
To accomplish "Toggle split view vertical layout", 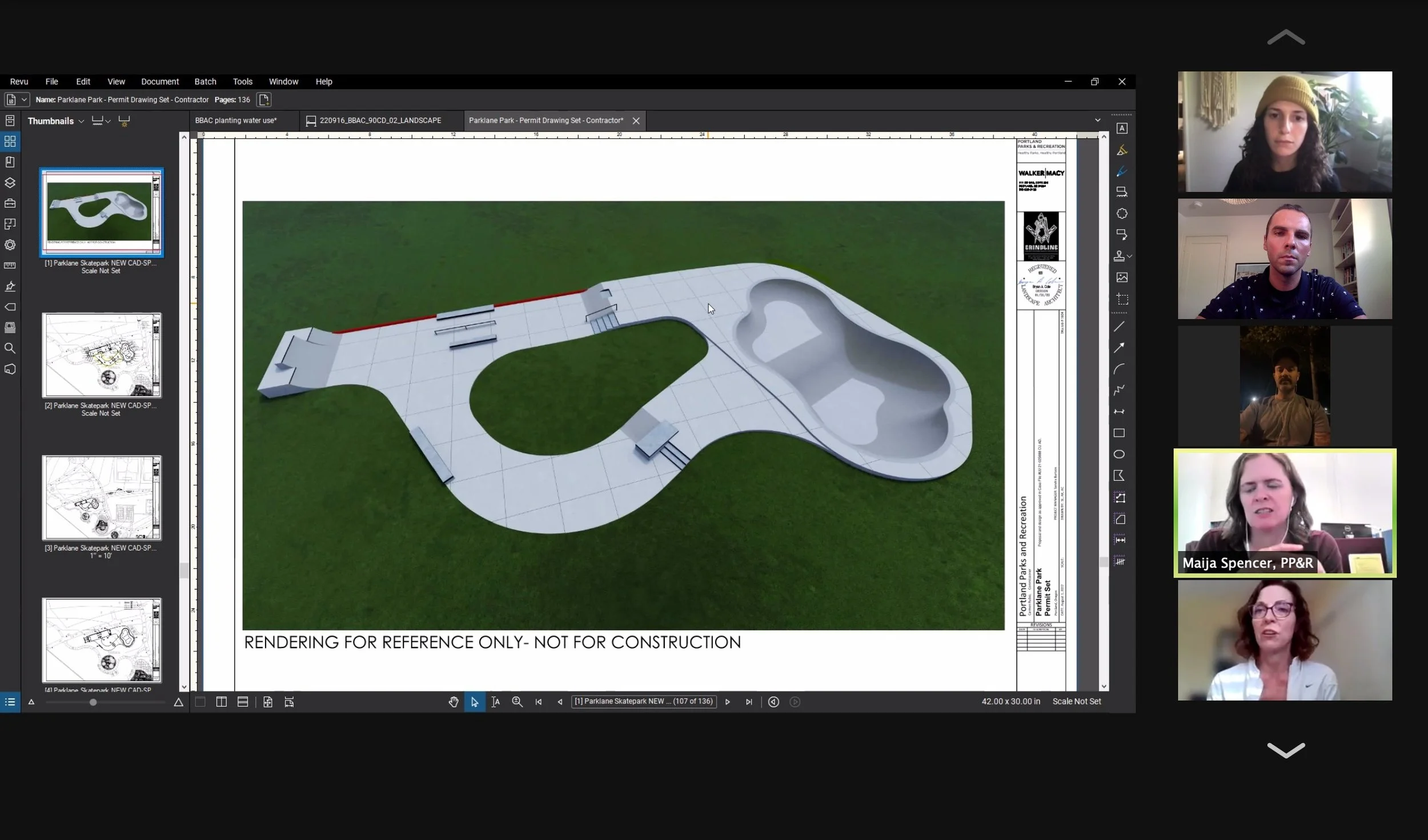I will 221,702.
